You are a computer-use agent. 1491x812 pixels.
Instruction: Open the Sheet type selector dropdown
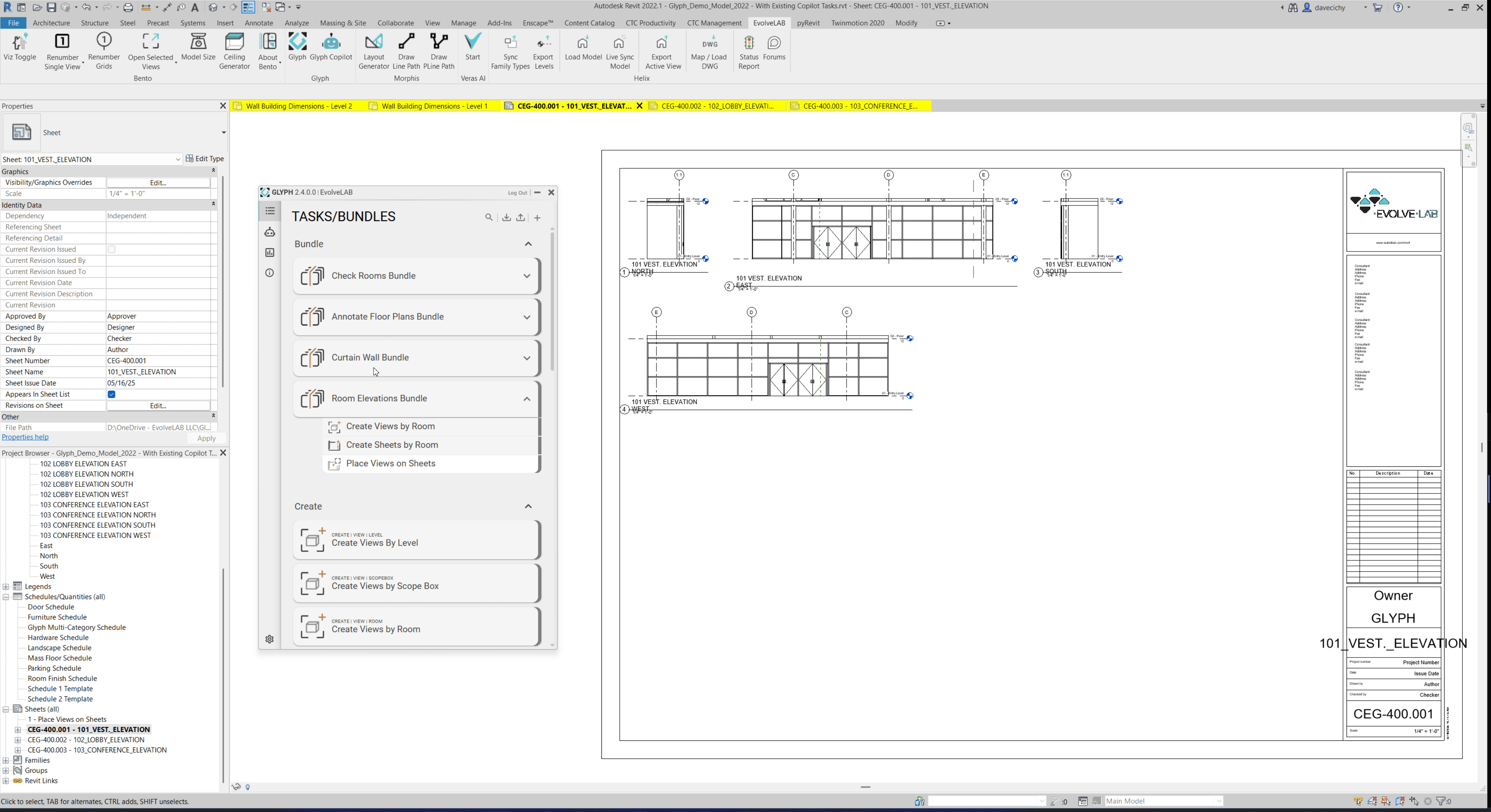tap(223, 132)
